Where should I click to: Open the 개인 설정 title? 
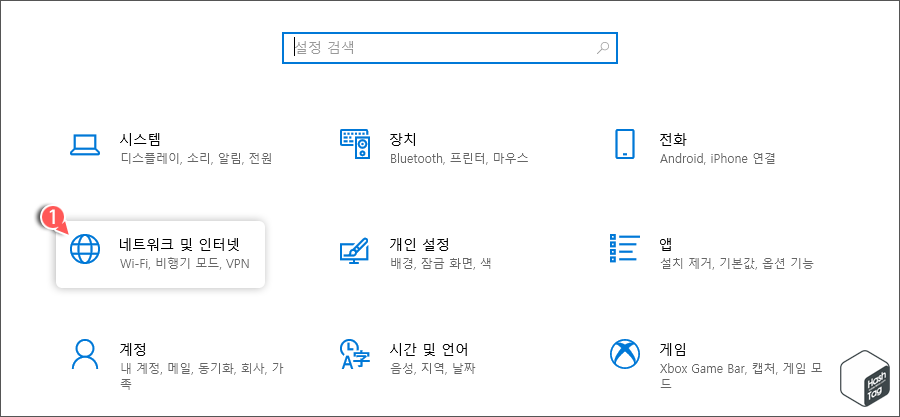tap(419, 244)
